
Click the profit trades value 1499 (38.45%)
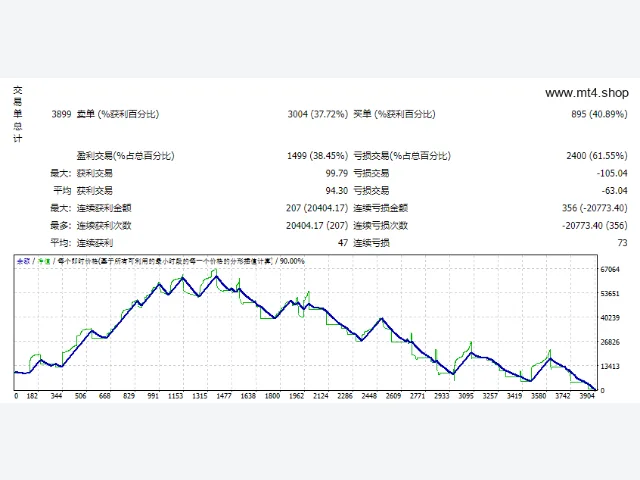coord(318,156)
